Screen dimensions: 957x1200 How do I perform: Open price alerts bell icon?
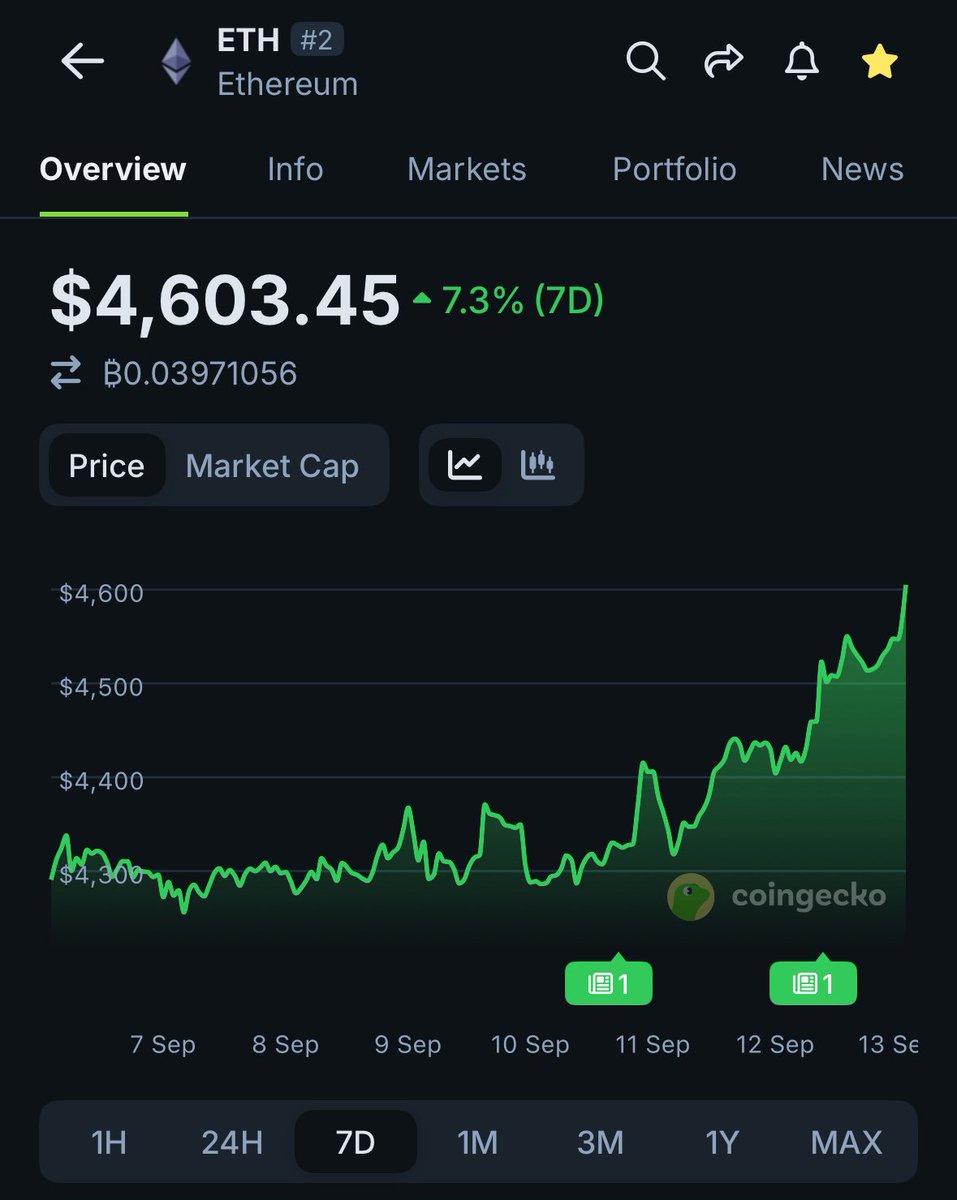801,62
